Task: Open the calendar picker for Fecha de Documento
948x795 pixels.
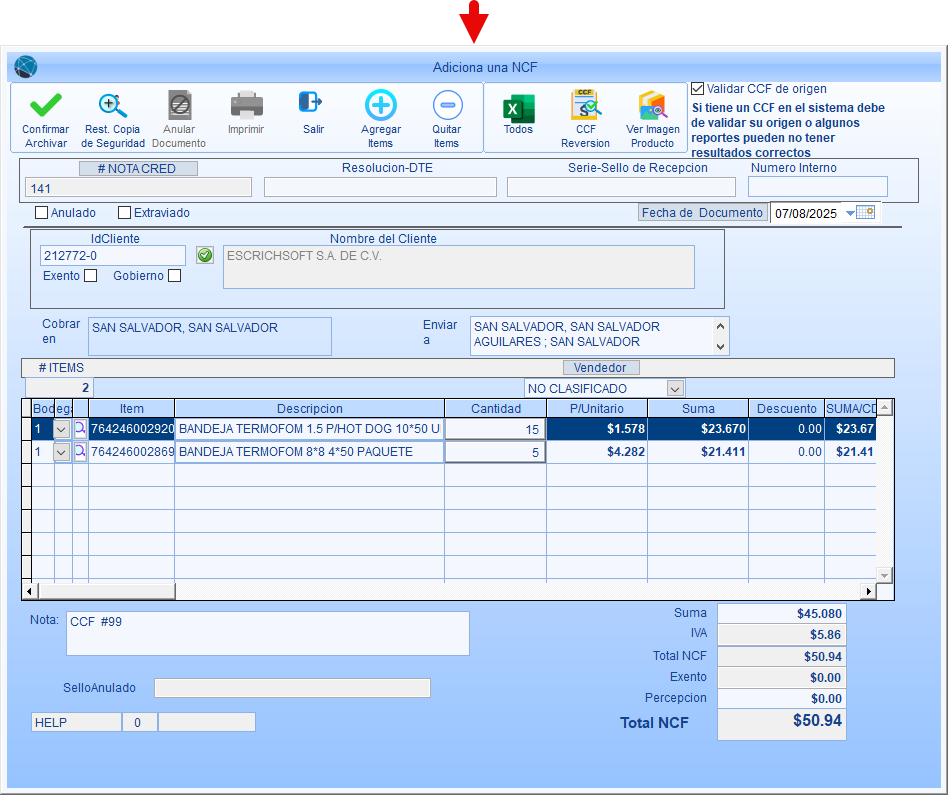Action: [866, 212]
